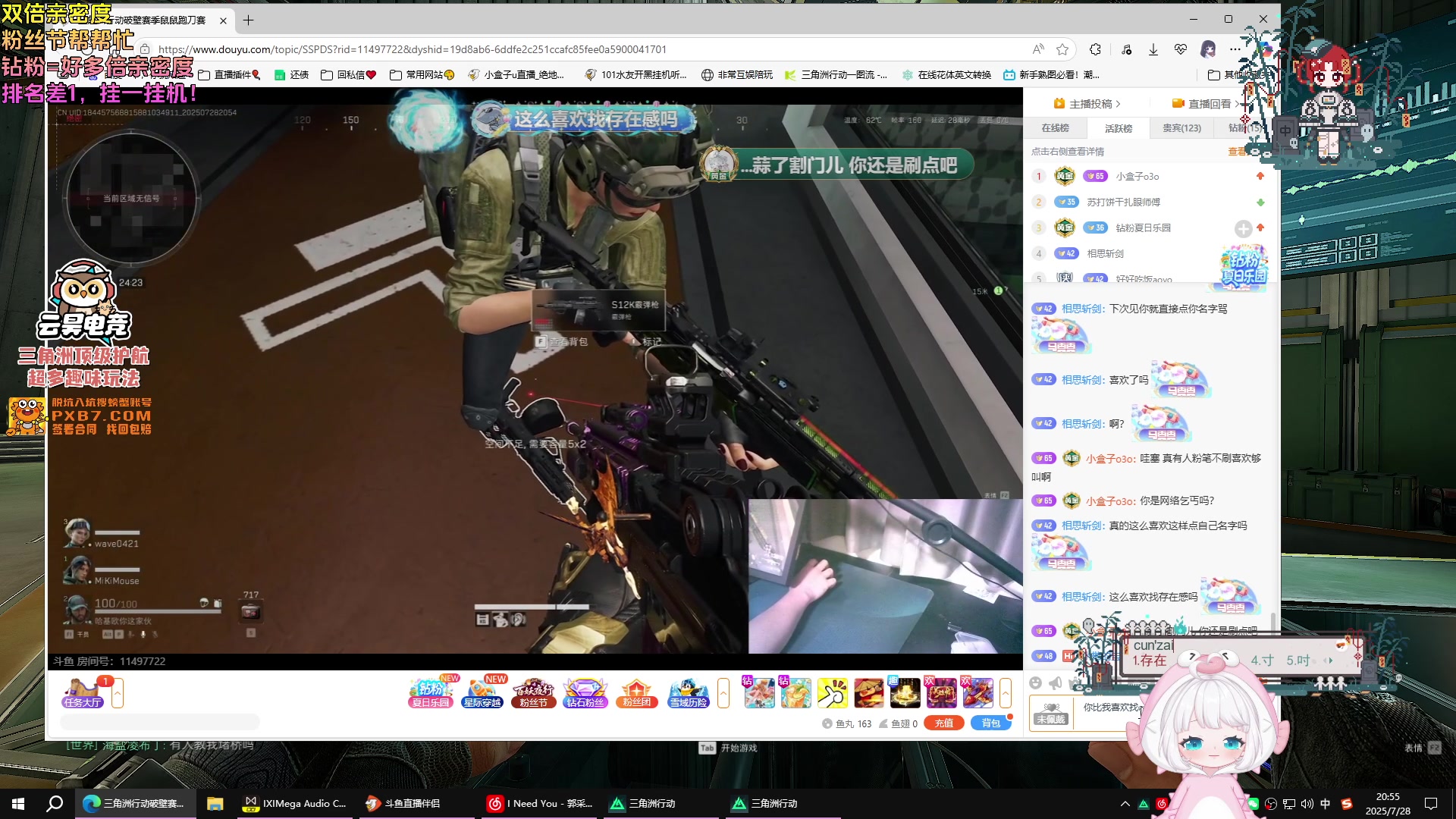Viewport: 1456px width, 819px height.
Task: Open 三角洲行动一图流 bookmark
Action: pyautogui.click(x=836, y=75)
